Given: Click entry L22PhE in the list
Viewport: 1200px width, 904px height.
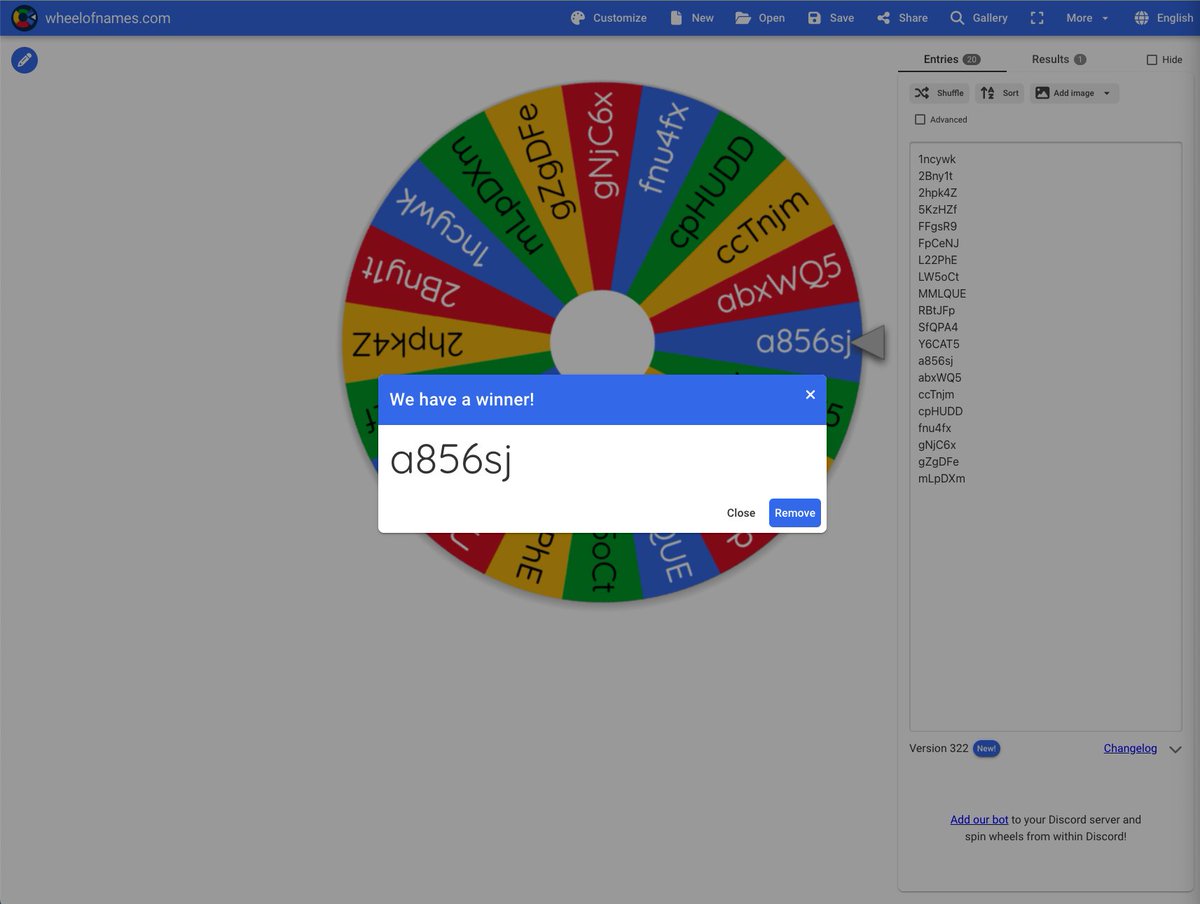Looking at the screenshot, I should [x=938, y=260].
